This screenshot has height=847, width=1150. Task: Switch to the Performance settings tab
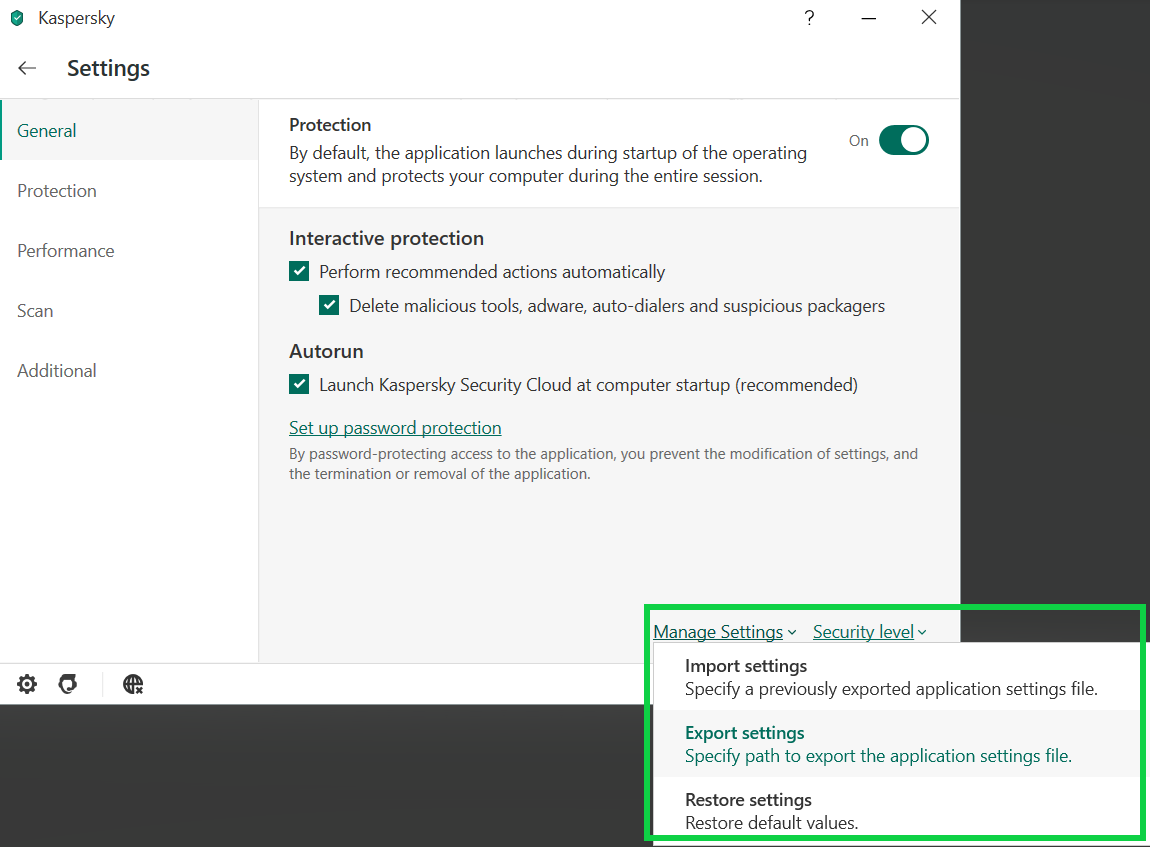tap(66, 251)
